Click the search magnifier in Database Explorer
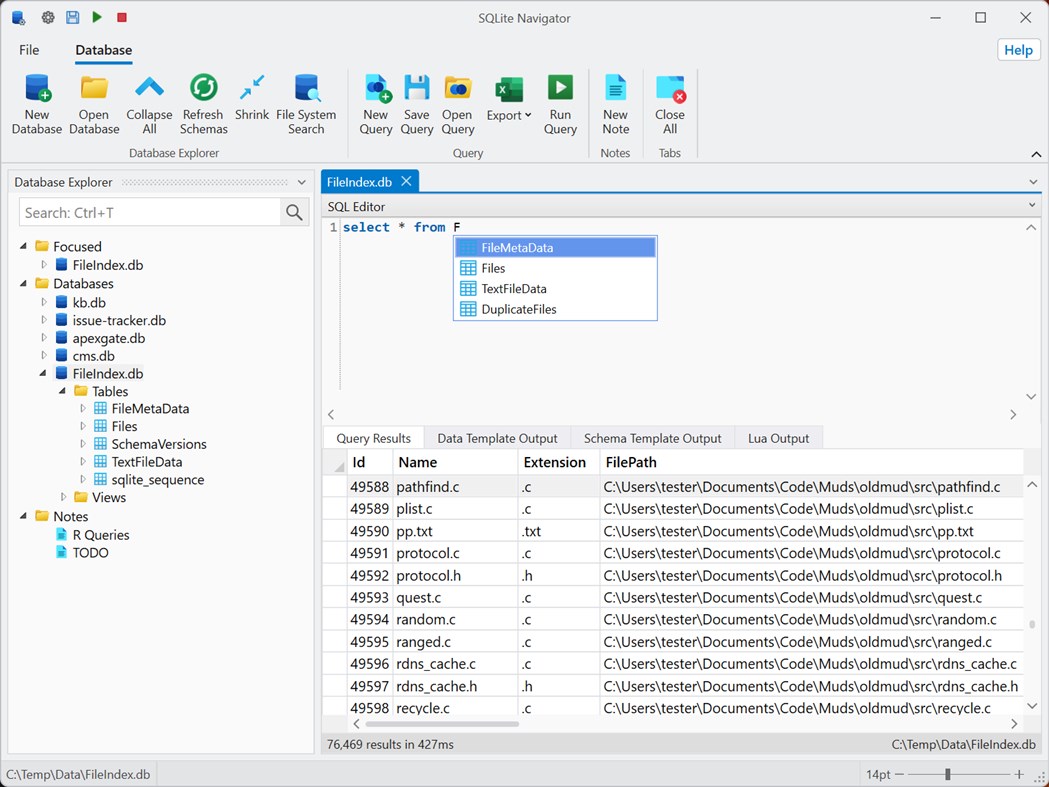1049x787 pixels. [x=294, y=213]
